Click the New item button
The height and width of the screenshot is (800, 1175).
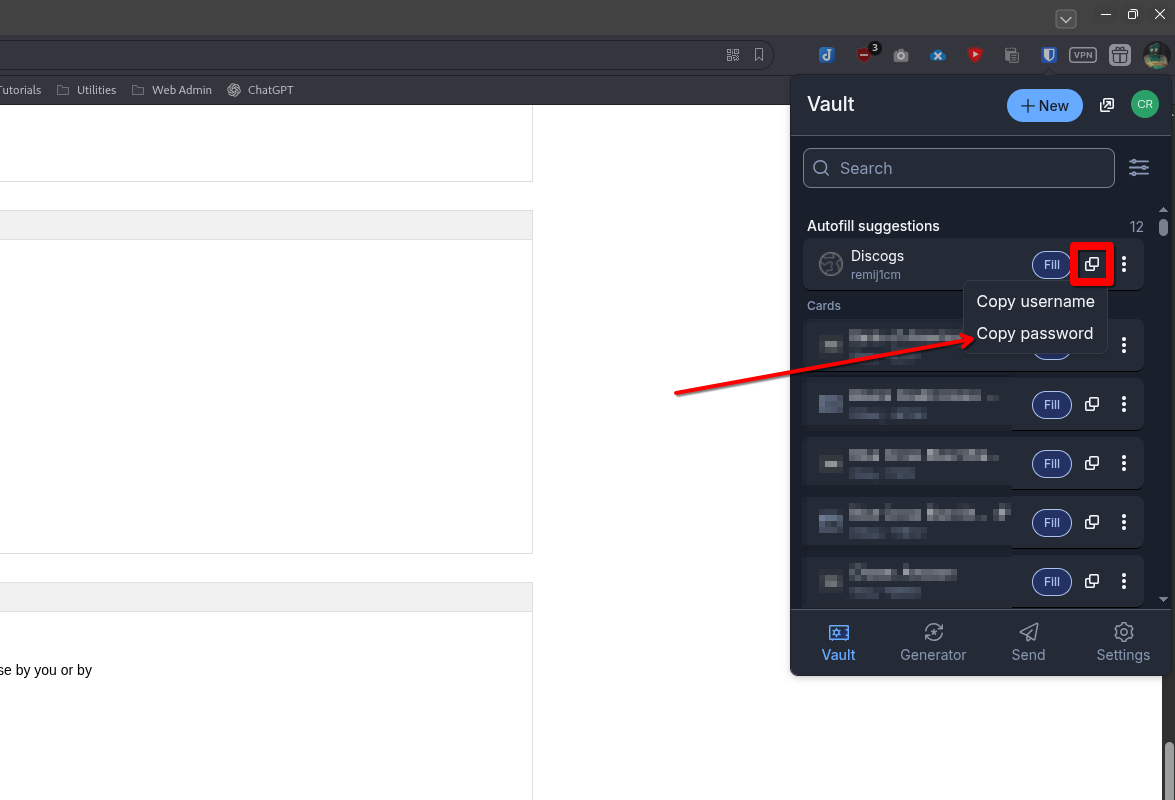[x=1044, y=105]
